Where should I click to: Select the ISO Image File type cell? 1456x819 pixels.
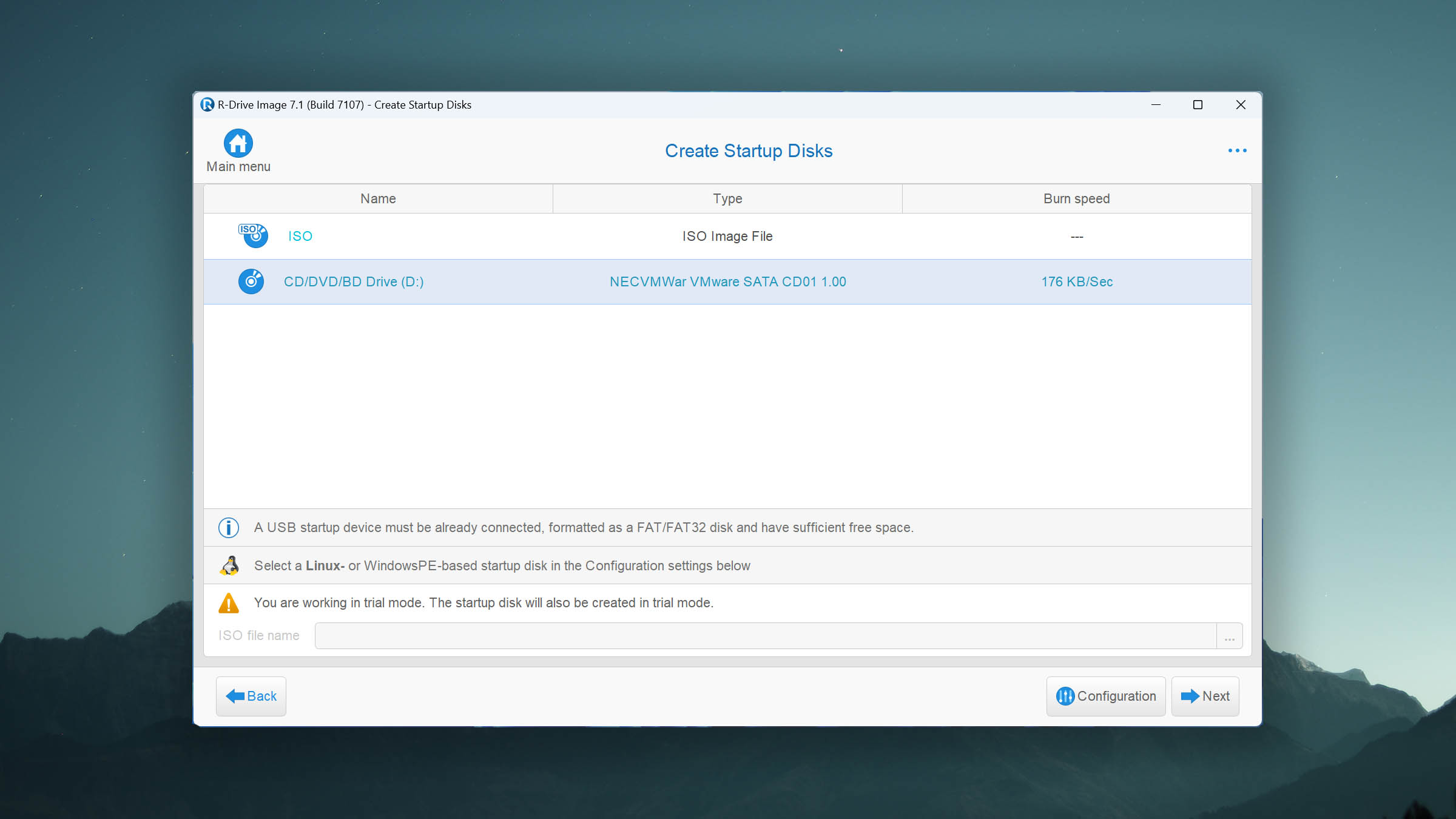coord(727,236)
